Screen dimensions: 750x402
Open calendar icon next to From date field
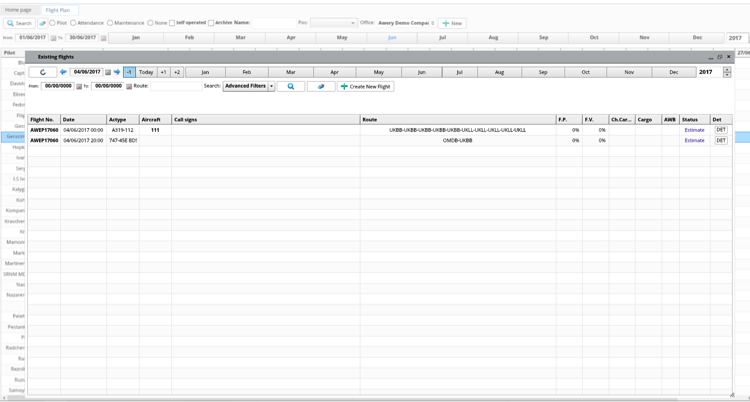79,87
